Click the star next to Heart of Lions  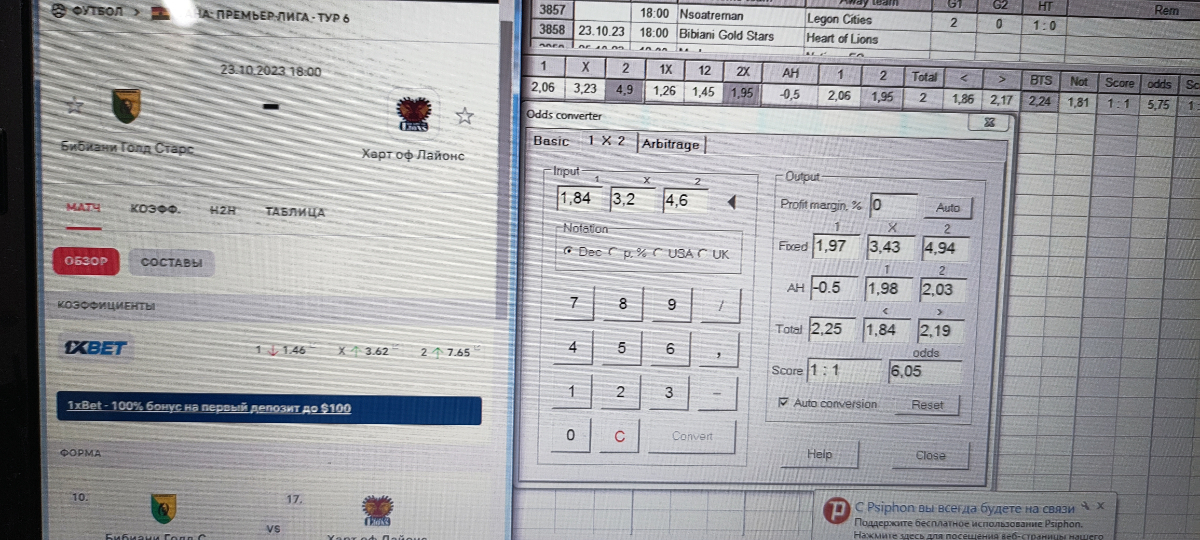(x=464, y=117)
